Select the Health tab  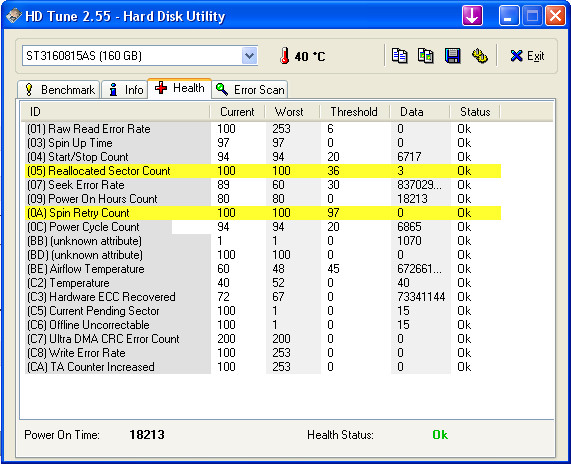point(180,88)
